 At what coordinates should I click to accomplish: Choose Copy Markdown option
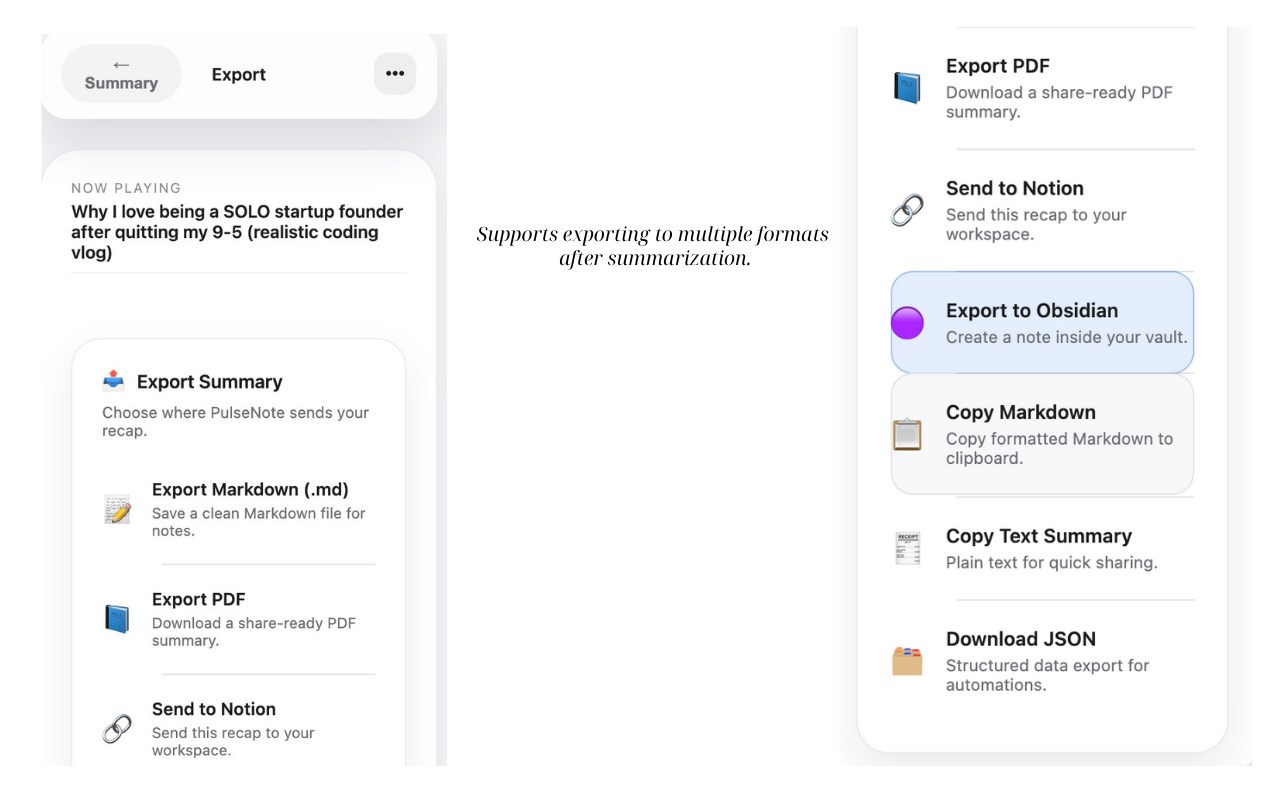[1042, 434]
